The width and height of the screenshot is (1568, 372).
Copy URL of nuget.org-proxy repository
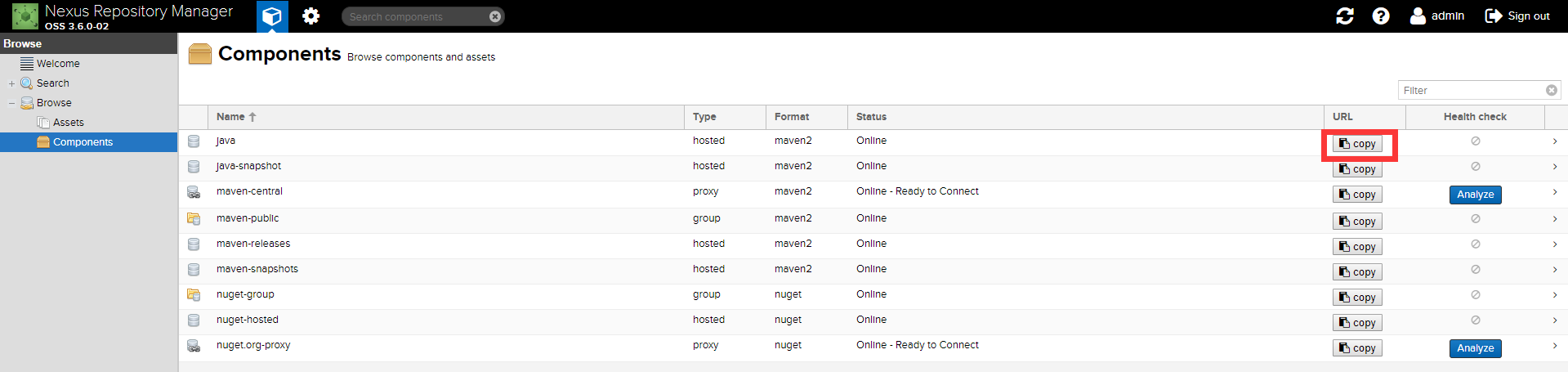[x=1357, y=348]
